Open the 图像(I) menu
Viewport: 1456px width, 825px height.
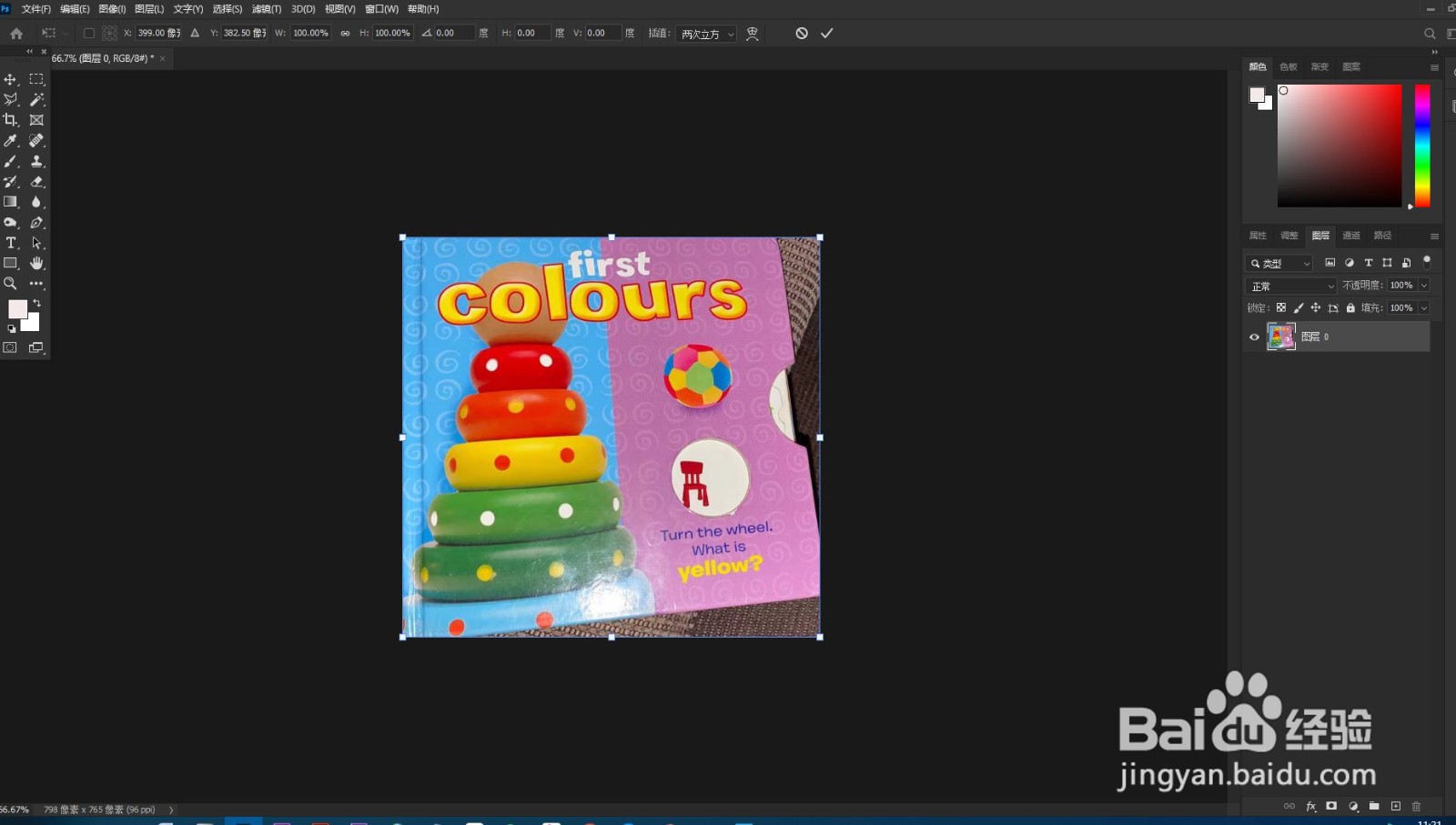tap(112, 9)
